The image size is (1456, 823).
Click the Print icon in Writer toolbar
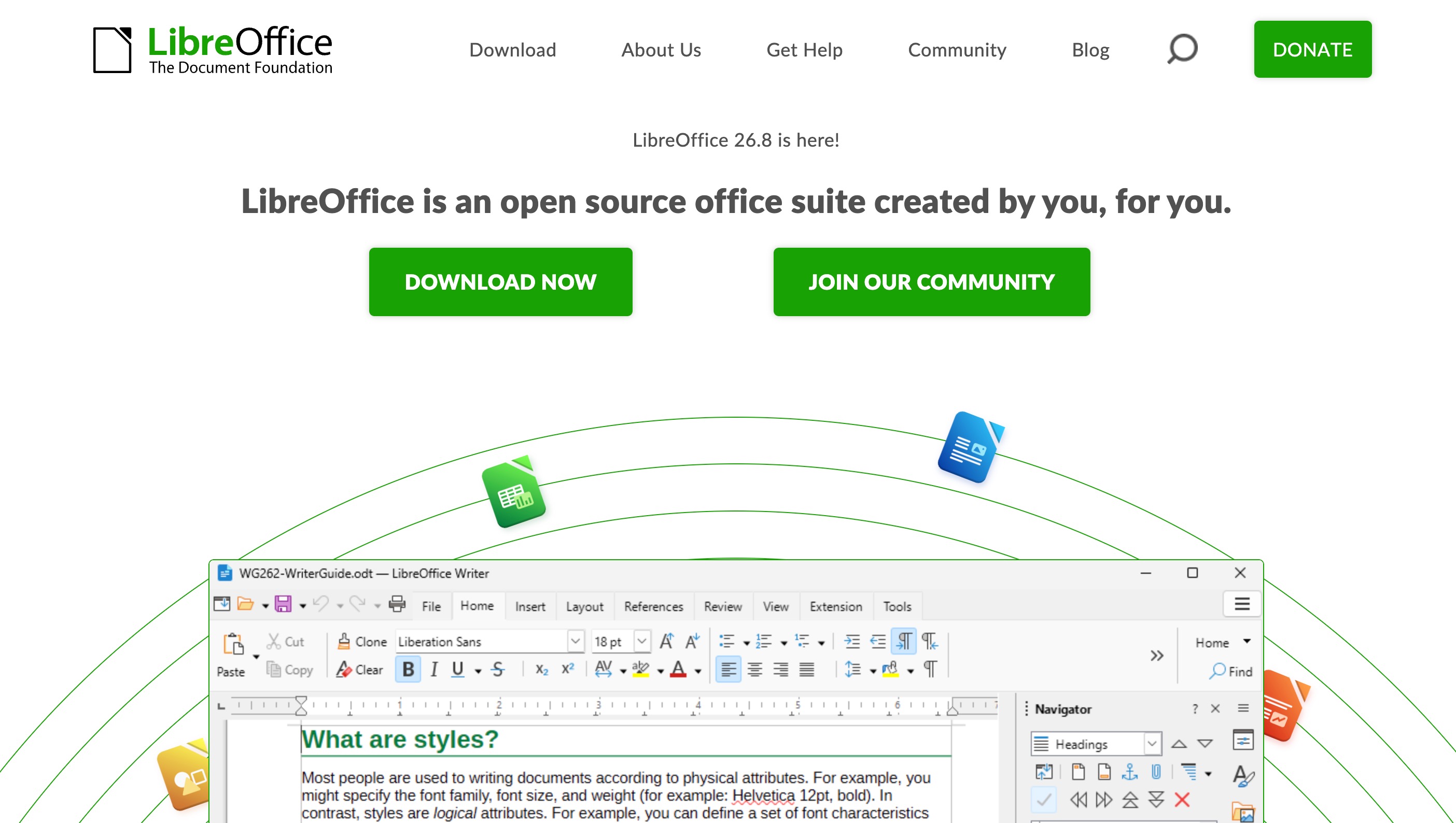click(x=397, y=604)
